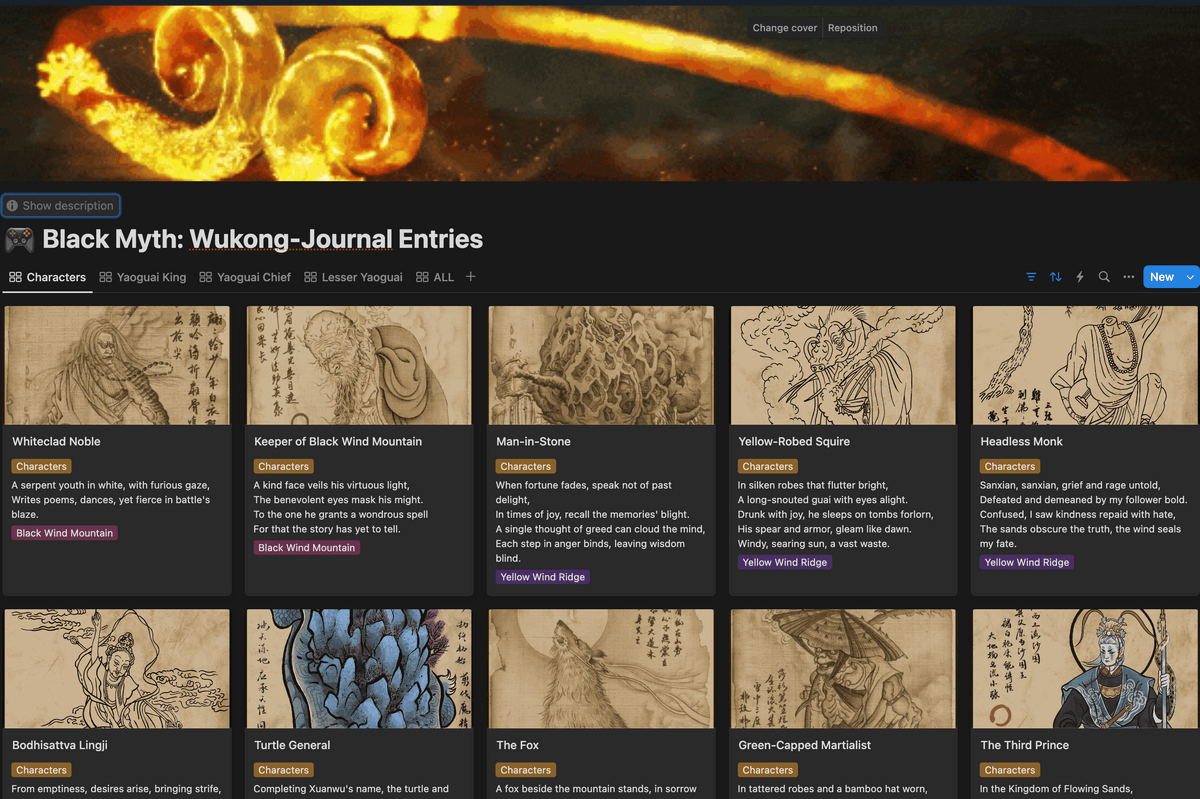Open Keeper of Black Wind Mountain thumbnail
This screenshot has height=799, width=1200.
coord(359,366)
